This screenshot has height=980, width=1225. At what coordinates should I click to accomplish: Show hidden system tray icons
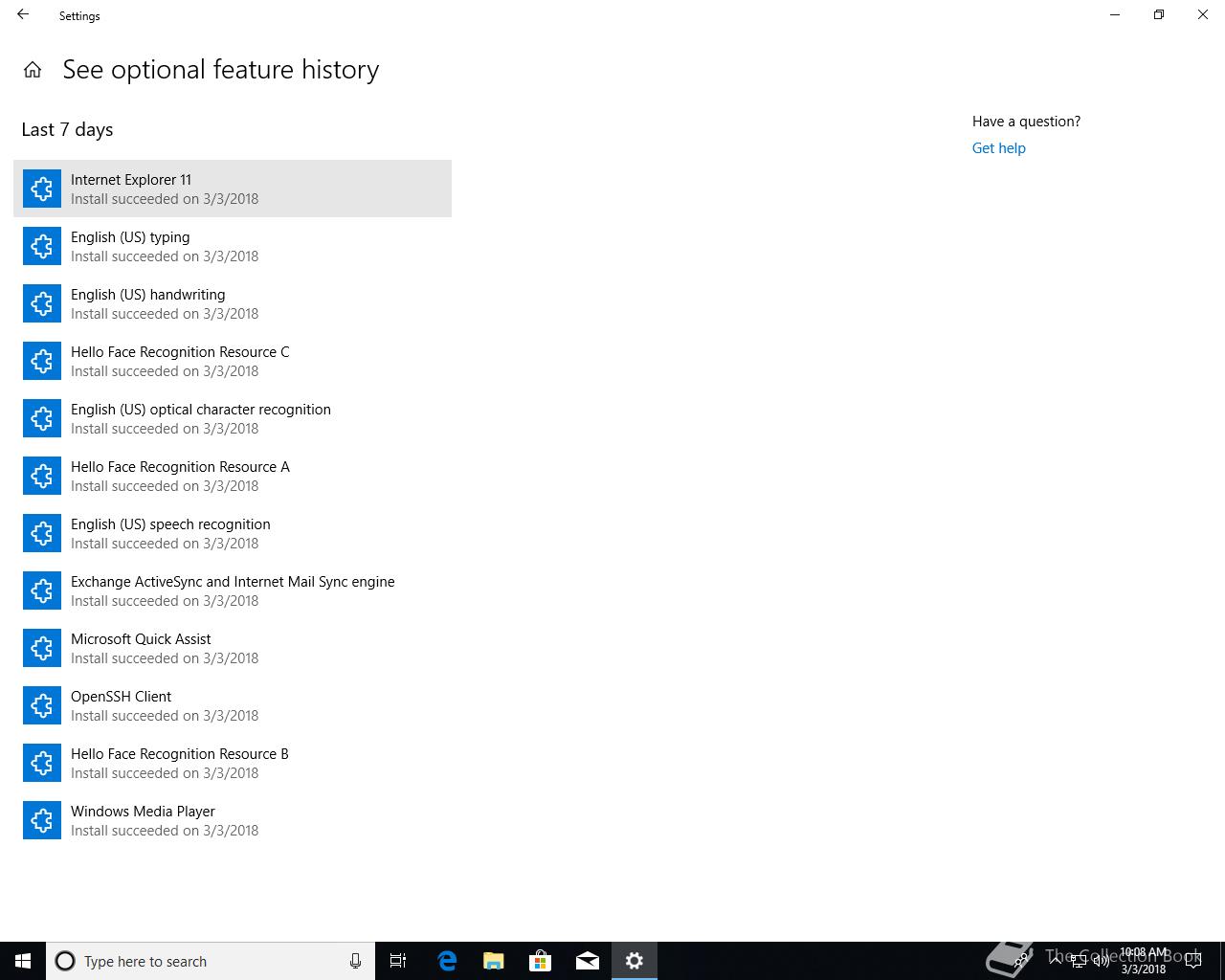click(1056, 961)
